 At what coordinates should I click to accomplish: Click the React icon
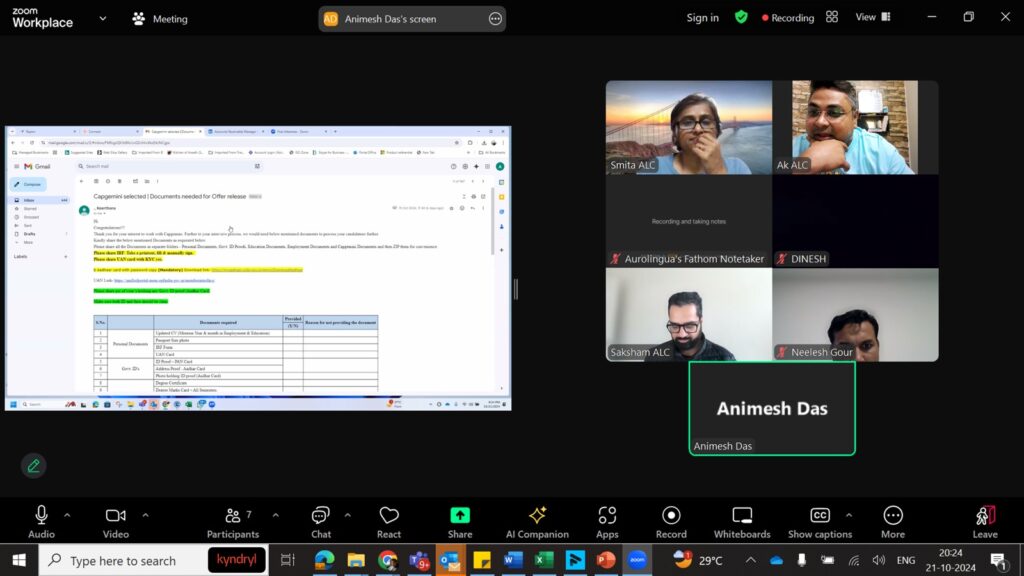coord(389,521)
